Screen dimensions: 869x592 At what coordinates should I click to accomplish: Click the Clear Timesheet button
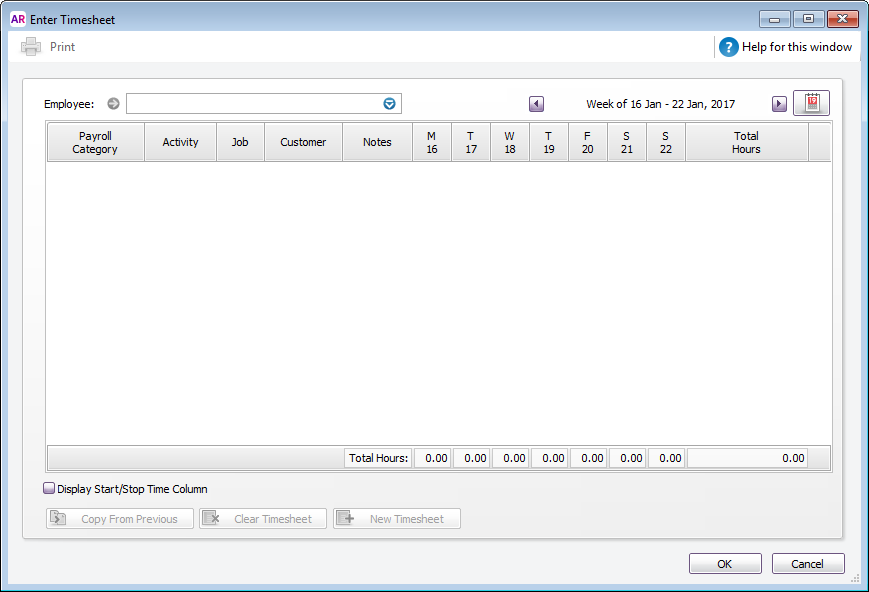(x=263, y=519)
